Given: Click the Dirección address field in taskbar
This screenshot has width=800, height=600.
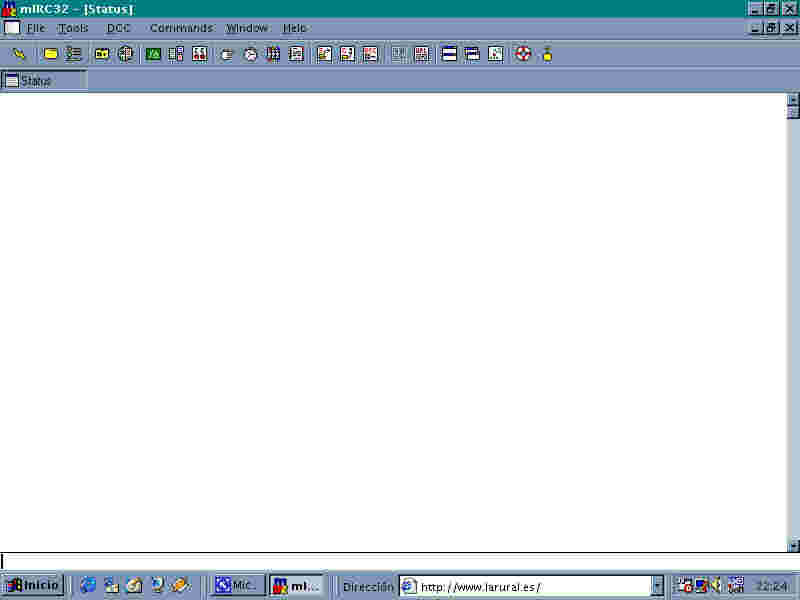Looking at the screenshot, I should click(527, 587).
